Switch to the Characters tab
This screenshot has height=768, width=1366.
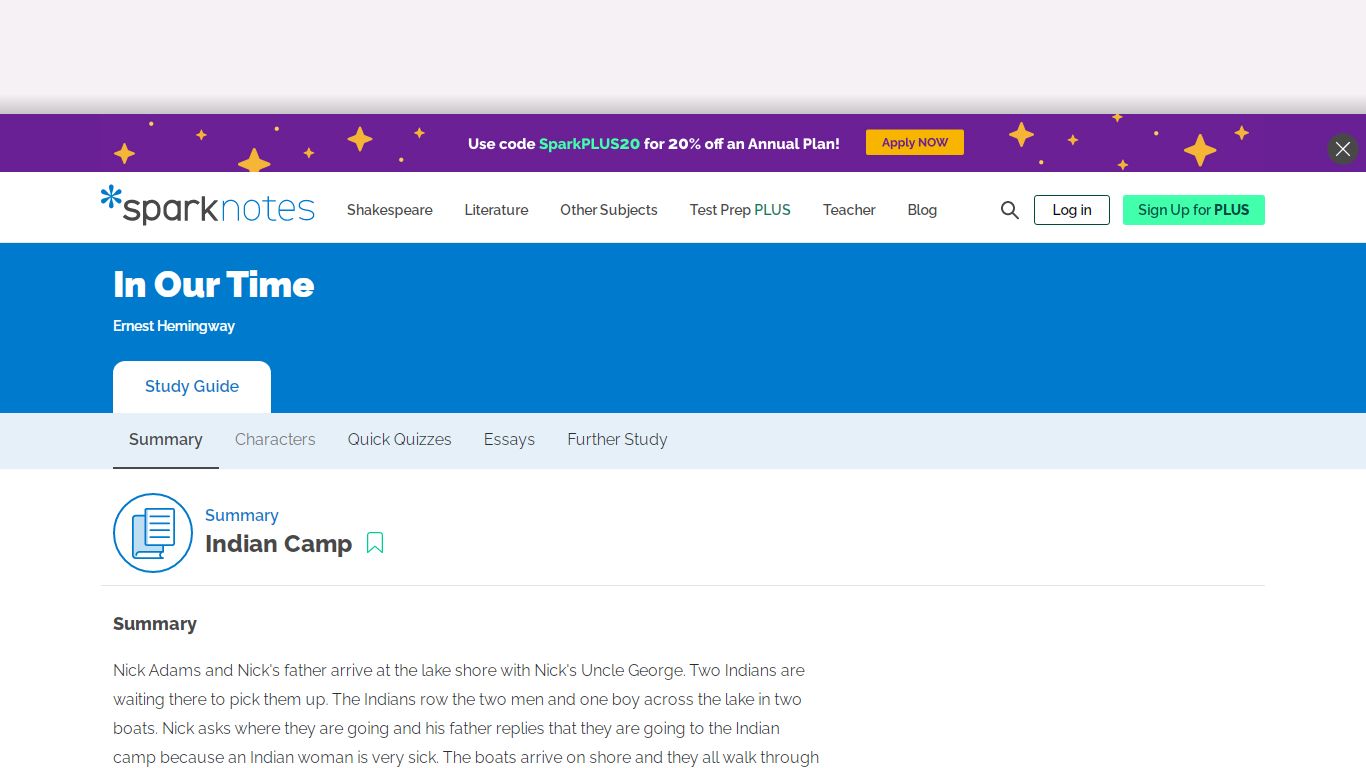(x=275, y=440)
